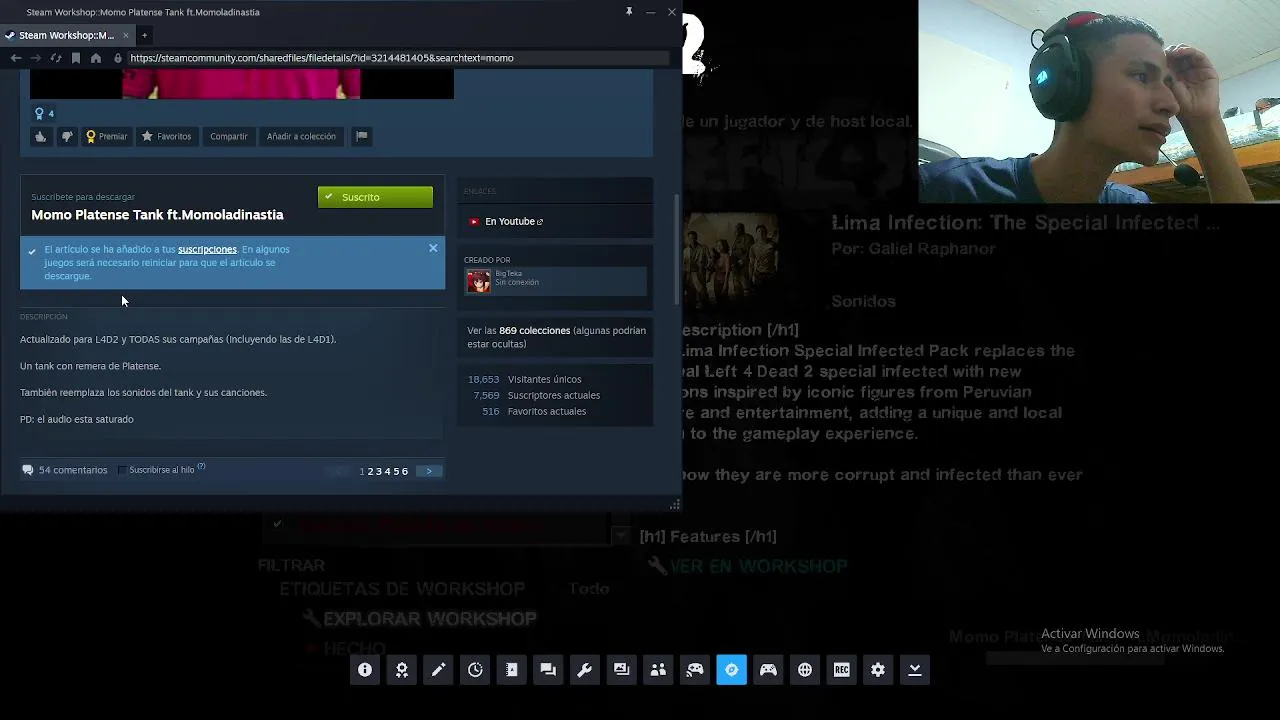Click VER EN WORKSHOP in the background window

[758, 566]
